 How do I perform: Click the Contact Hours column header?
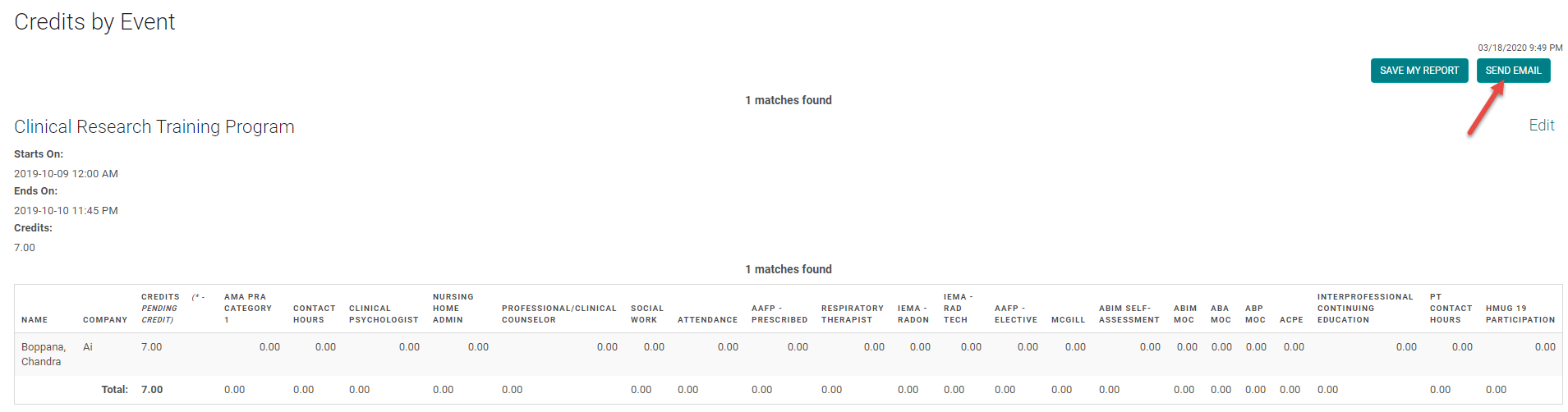click(314, 314)
